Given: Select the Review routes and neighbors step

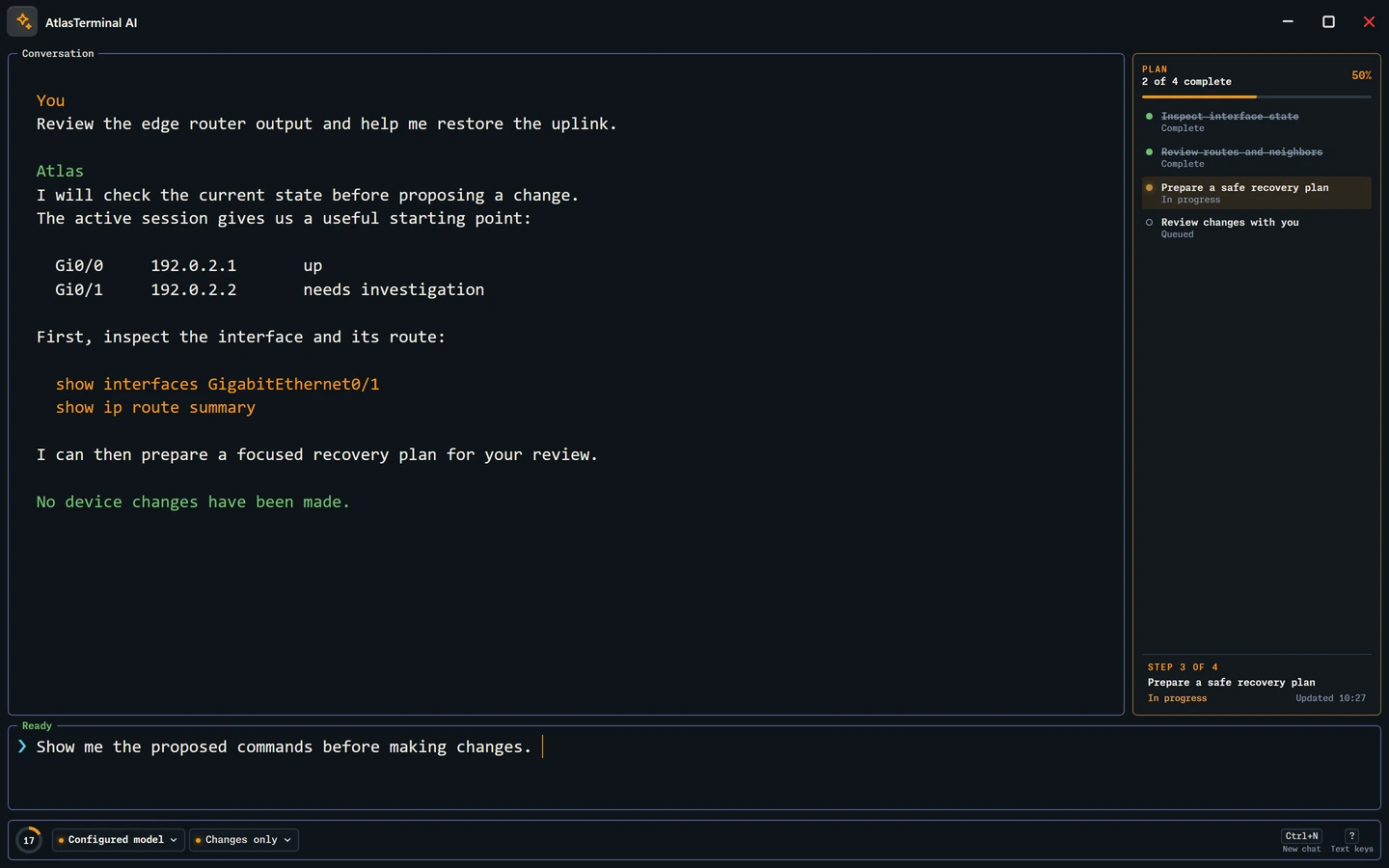Looking at the screenshot, I should click(x=1256, y=157).
